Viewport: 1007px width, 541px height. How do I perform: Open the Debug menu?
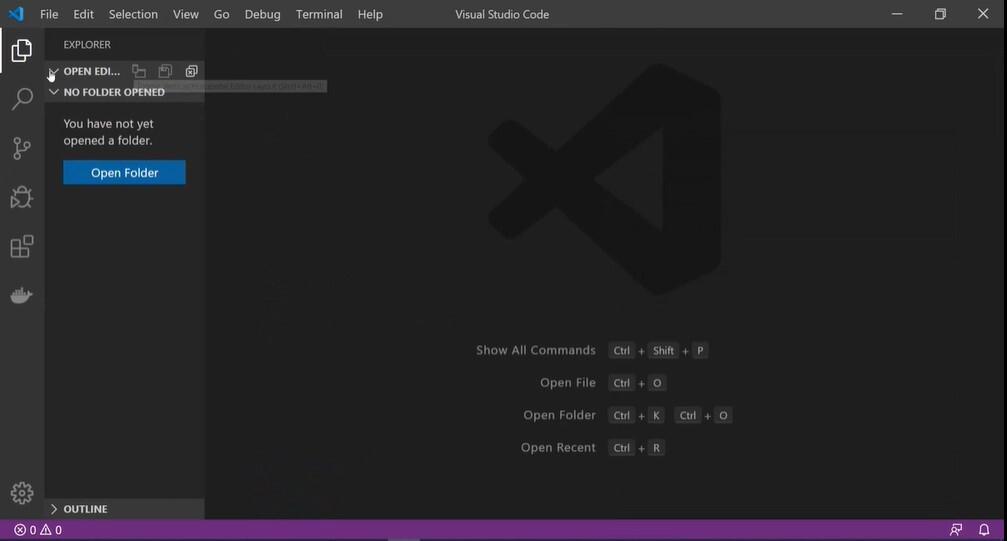pyautogui.click(x=262, y=14)
